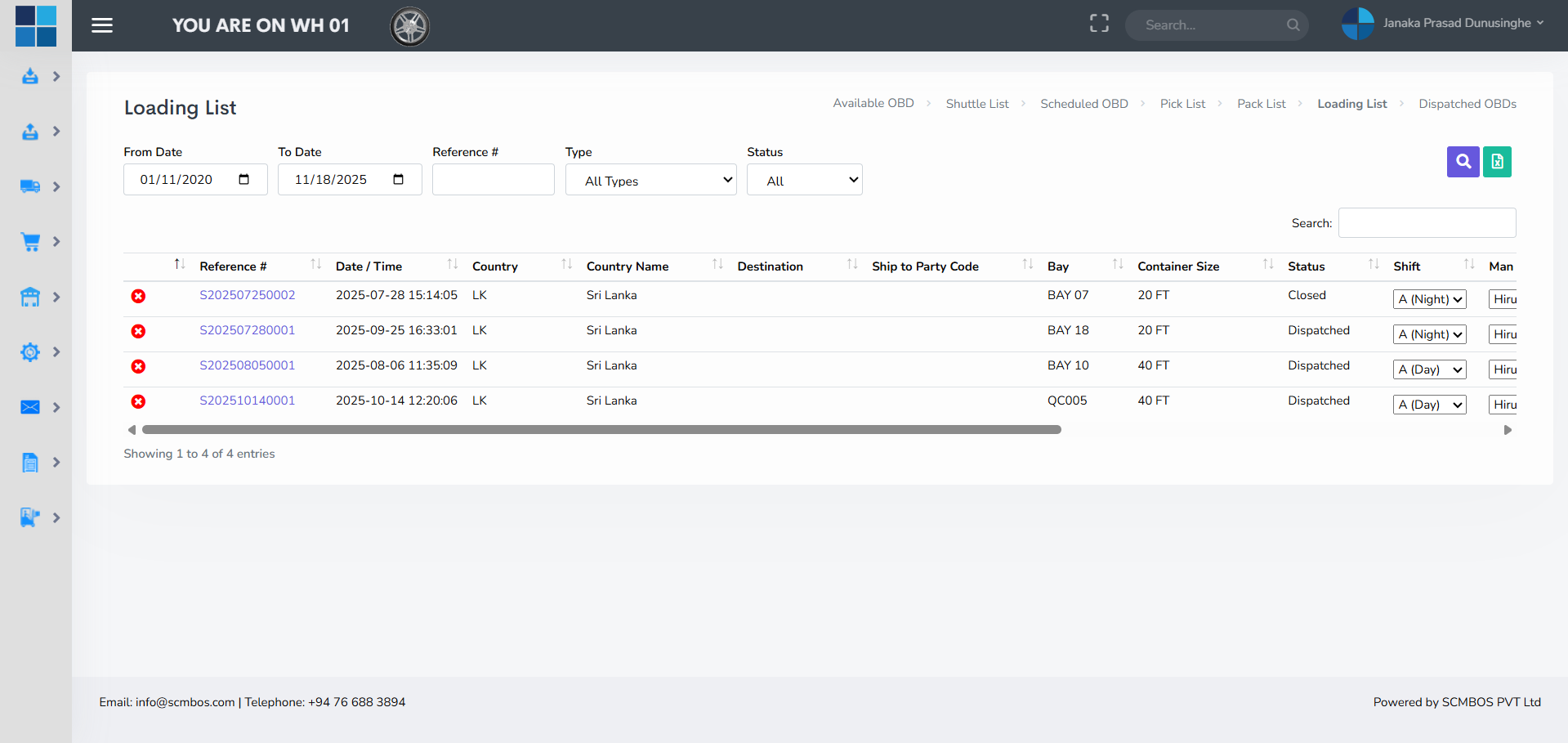
Task: Open Shift dropdown for S202508050001 row
Action: [1429, 369]
